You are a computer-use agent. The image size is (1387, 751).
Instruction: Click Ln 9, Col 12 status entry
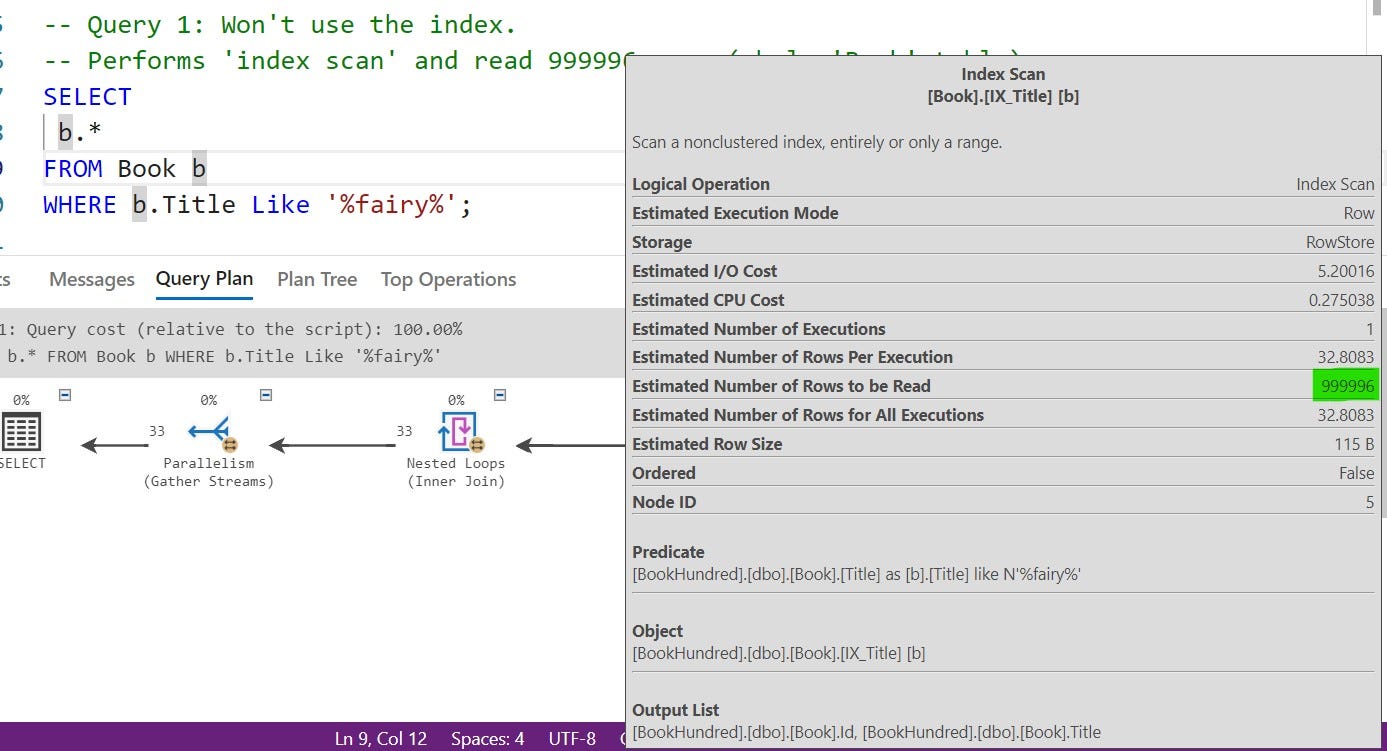tap(381, 739)
